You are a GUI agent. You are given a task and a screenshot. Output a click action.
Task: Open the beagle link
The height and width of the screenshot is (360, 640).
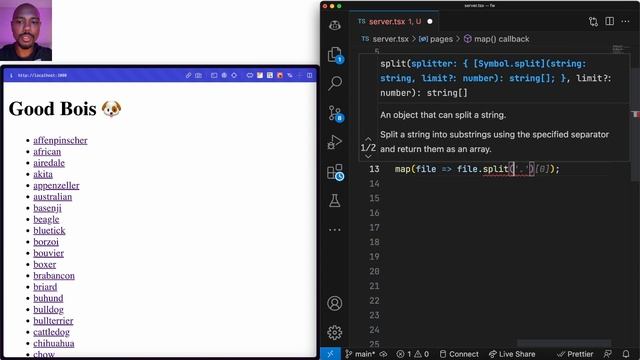[x=46, y=220]
